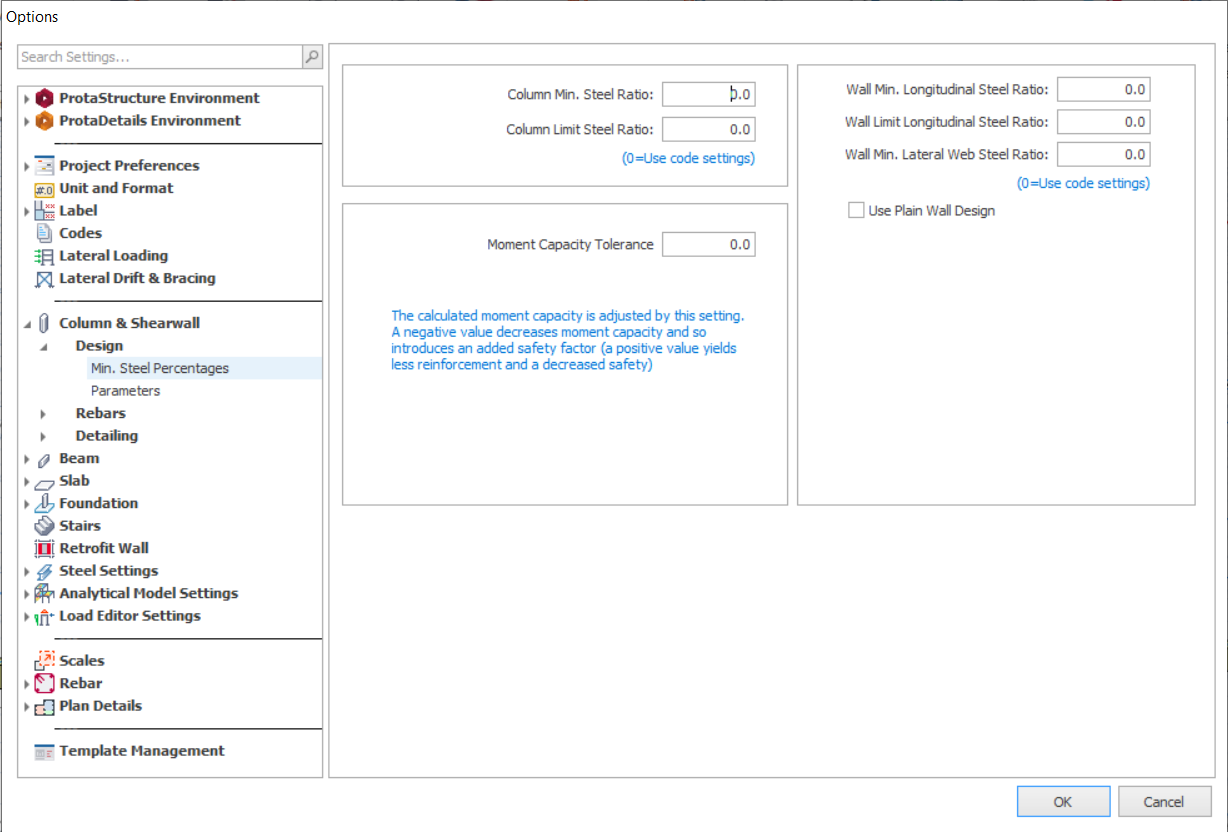Expand the Detailing tree node
The width and height of the screenshot is (1228, 832).
[43, 436]
